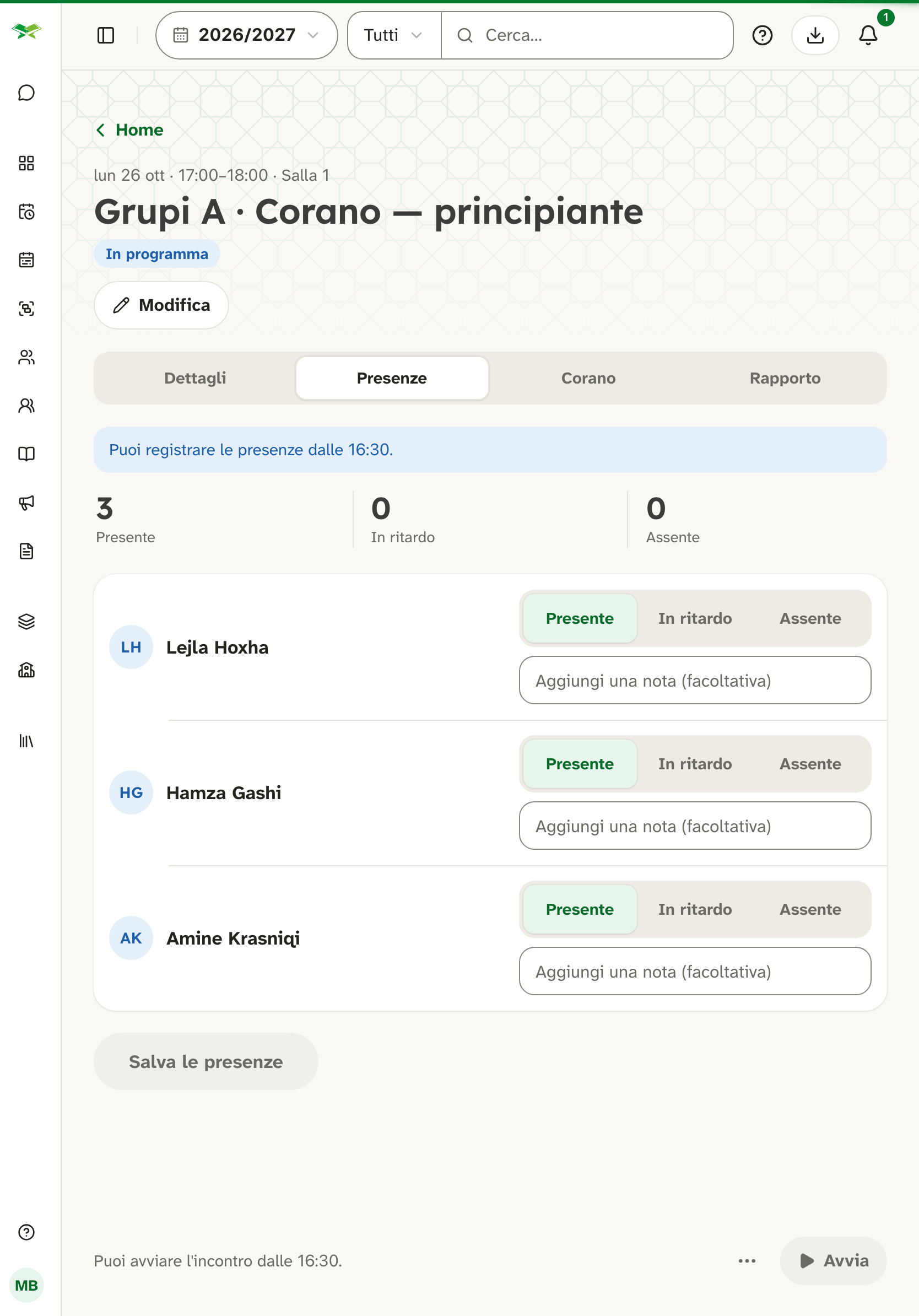Click the Avvia start button
The image size is (919, 1316).
coord(833,1261)
